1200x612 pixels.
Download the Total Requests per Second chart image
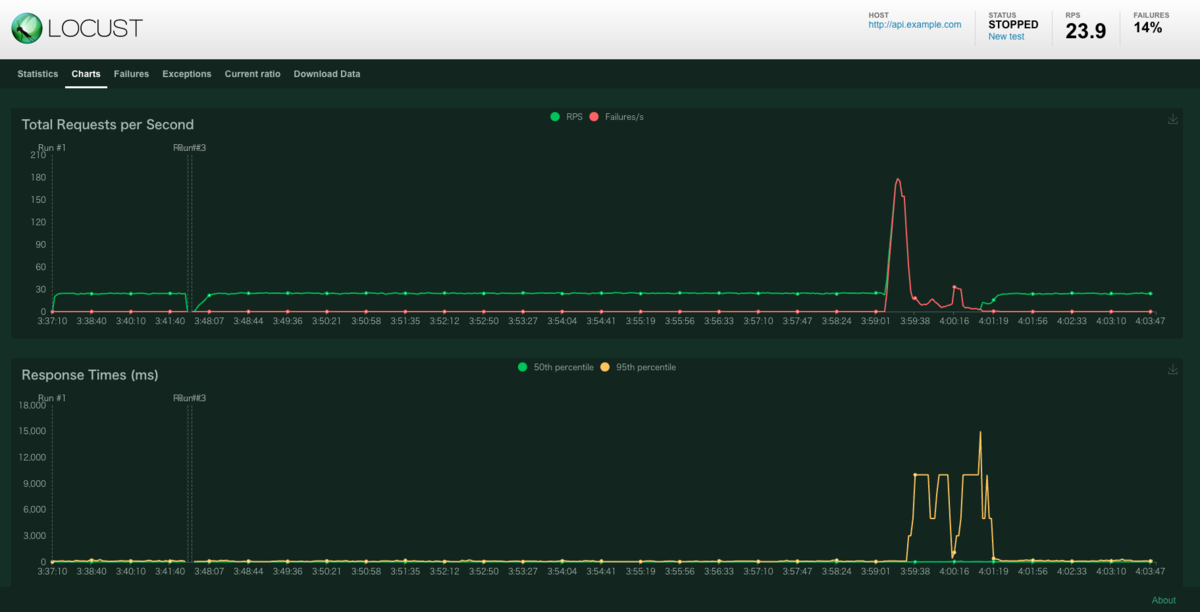point(1172,119)
